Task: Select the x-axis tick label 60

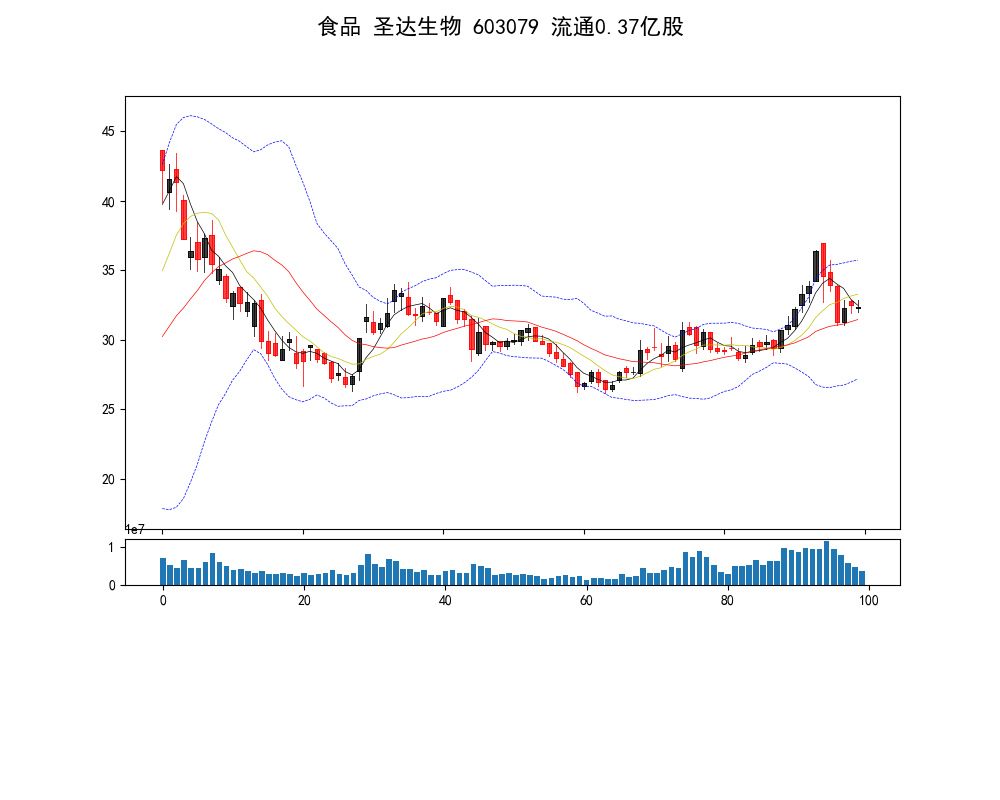Action: [x=586, y=600]
